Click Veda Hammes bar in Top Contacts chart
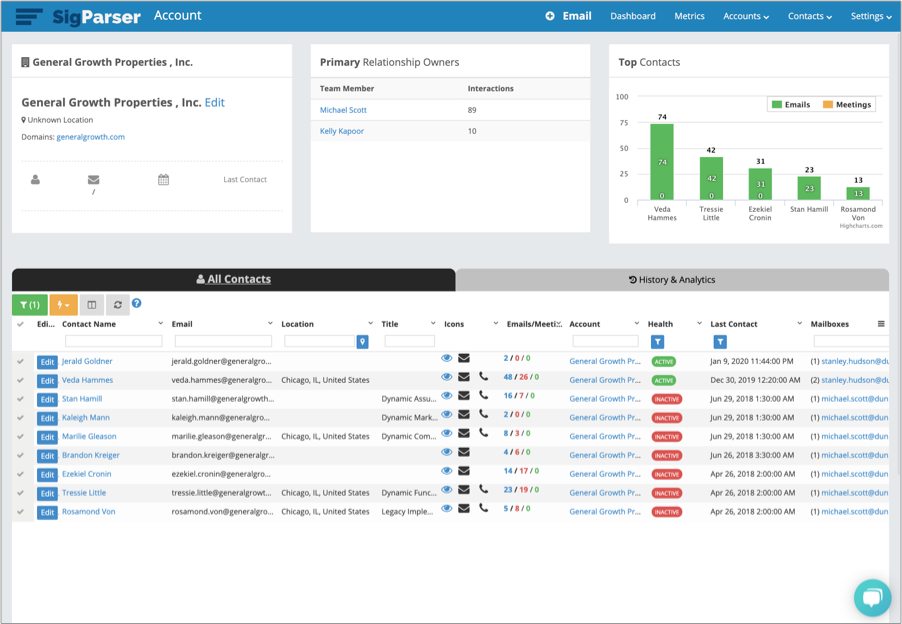Image resolution: width=902 pixels, height=624 pixels. pyautogui.click(x=662, y=162)
